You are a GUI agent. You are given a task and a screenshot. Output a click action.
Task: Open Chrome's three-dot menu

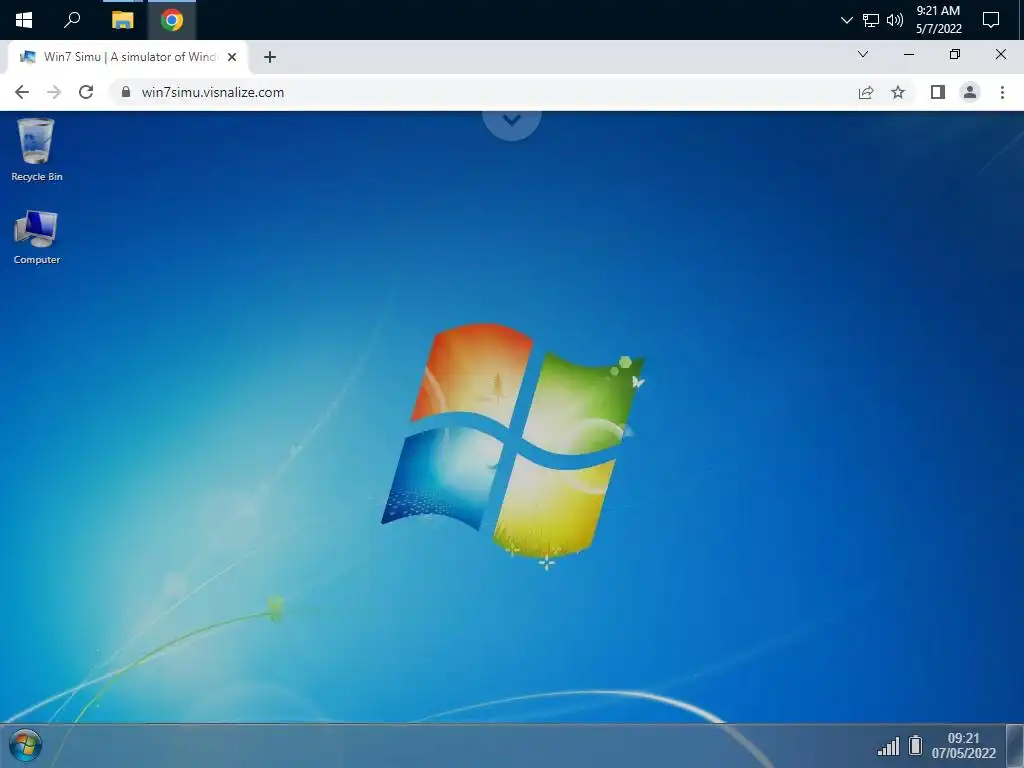click(x=1002, y=92)
